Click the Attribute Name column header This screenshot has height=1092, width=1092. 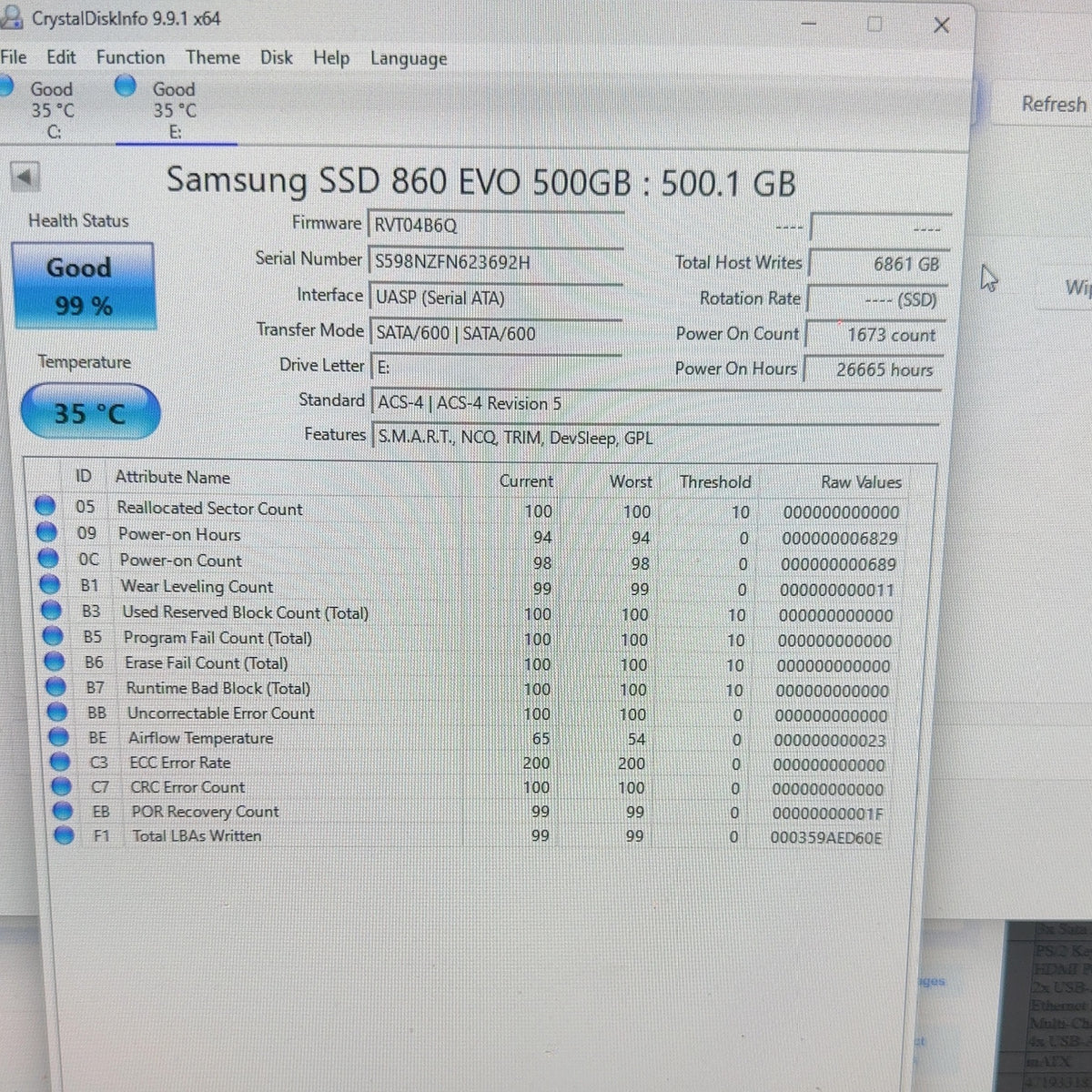click(x=172, y=477)
